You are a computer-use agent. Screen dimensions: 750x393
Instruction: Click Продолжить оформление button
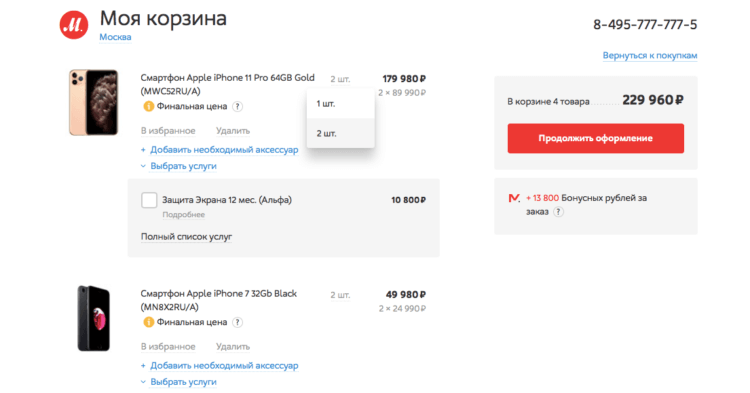(596, 138)
